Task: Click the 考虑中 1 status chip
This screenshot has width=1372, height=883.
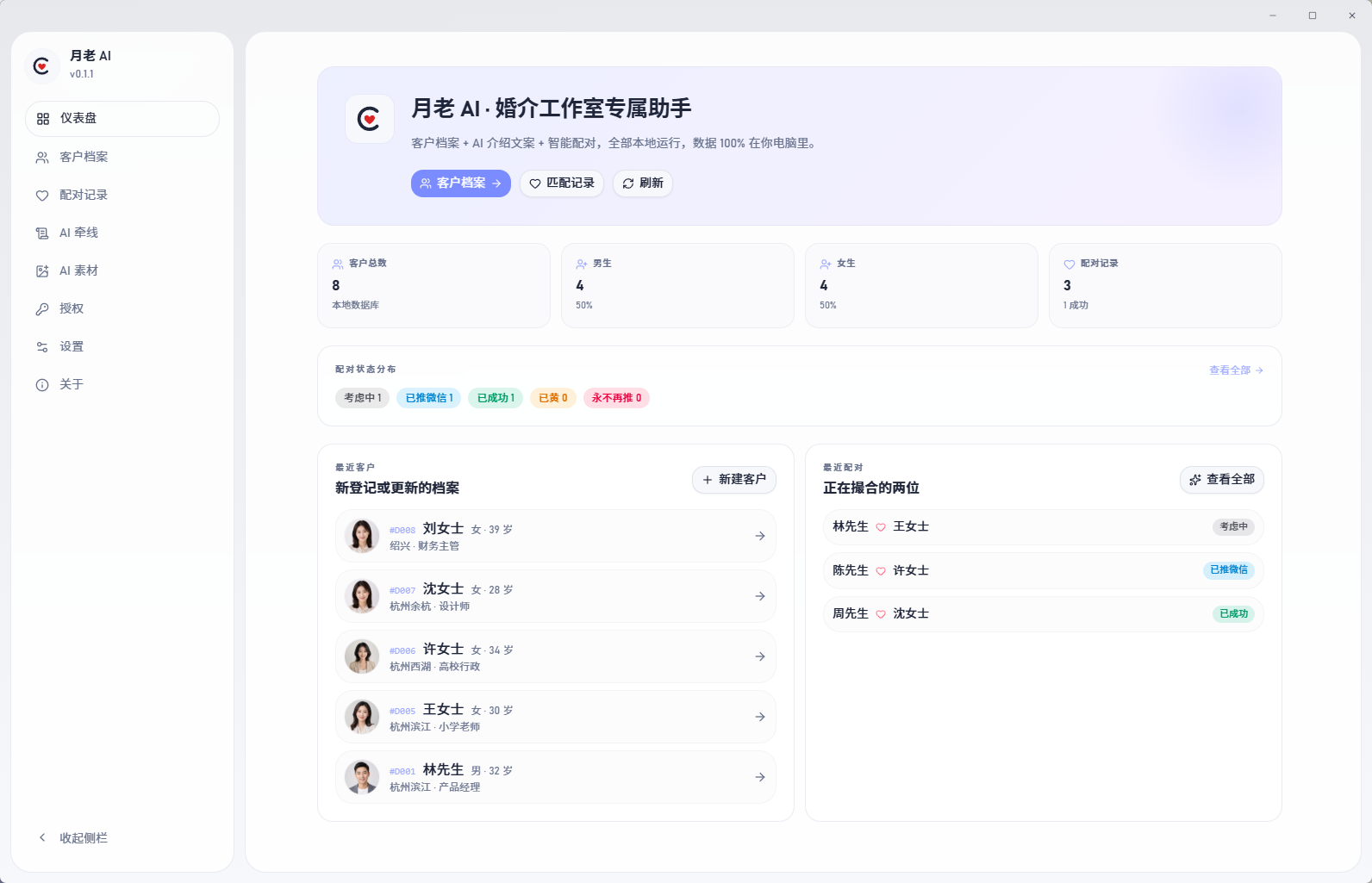Action: point(363,398)
